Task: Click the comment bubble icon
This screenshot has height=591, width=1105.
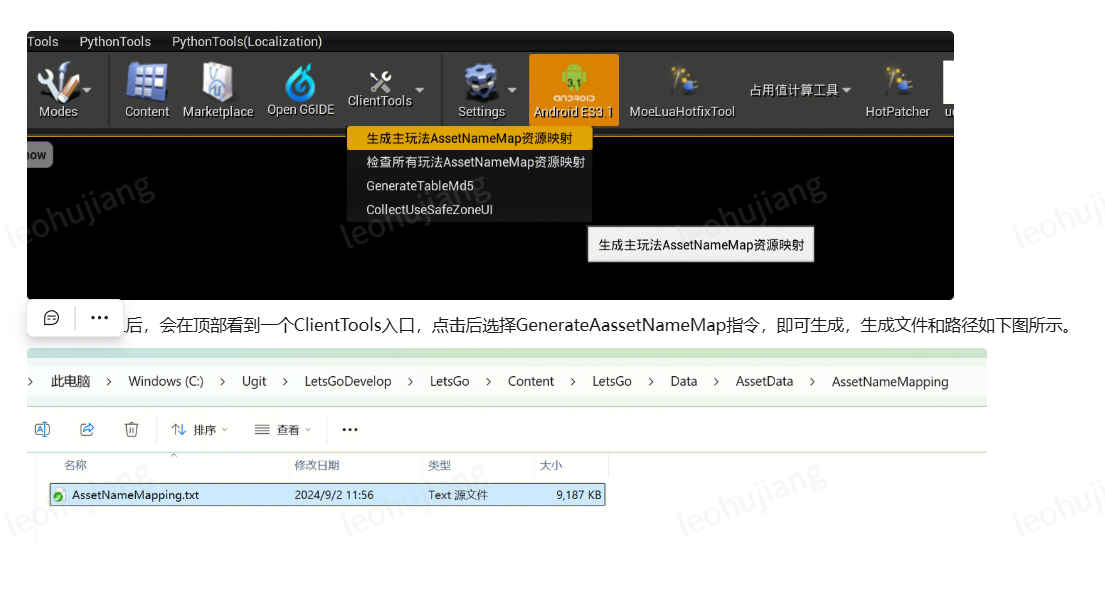Action: 51,318
